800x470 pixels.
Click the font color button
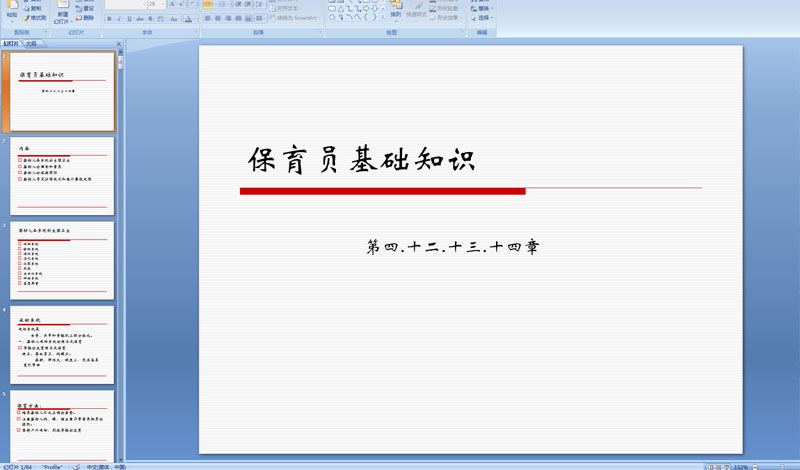coord(188,19)
